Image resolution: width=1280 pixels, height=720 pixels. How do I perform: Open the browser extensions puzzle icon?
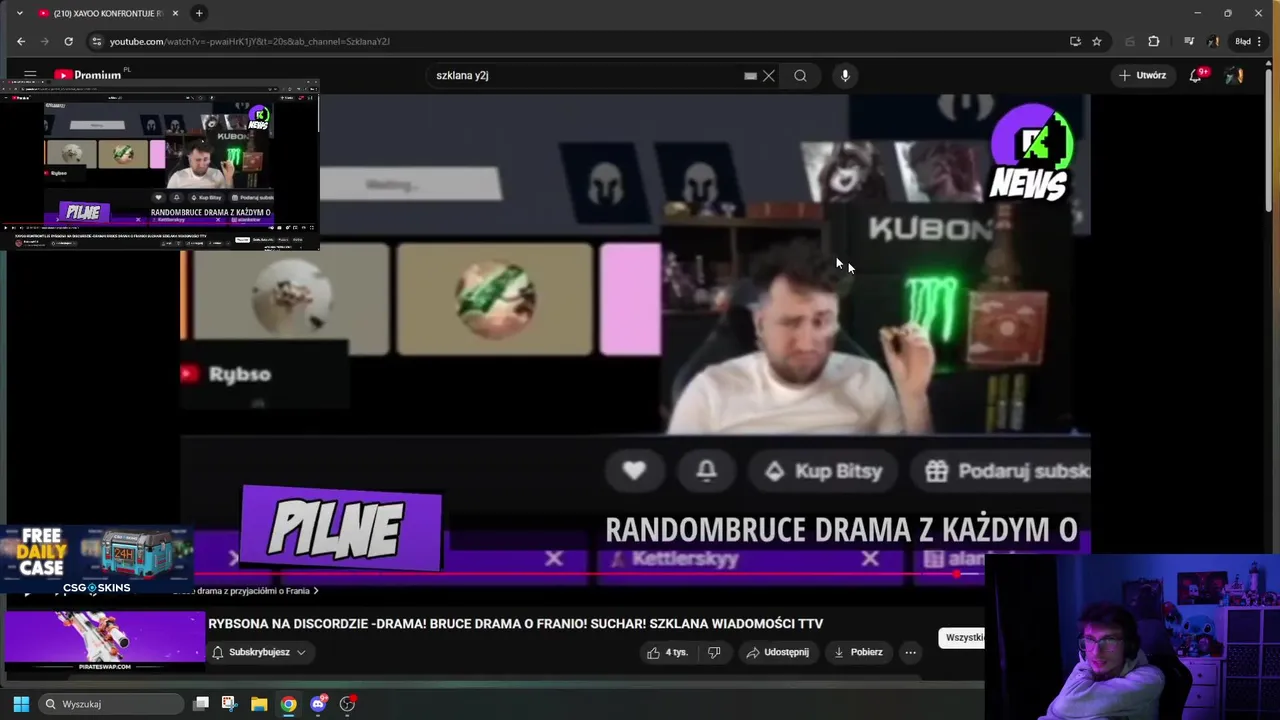click(x=1154, y=41)
